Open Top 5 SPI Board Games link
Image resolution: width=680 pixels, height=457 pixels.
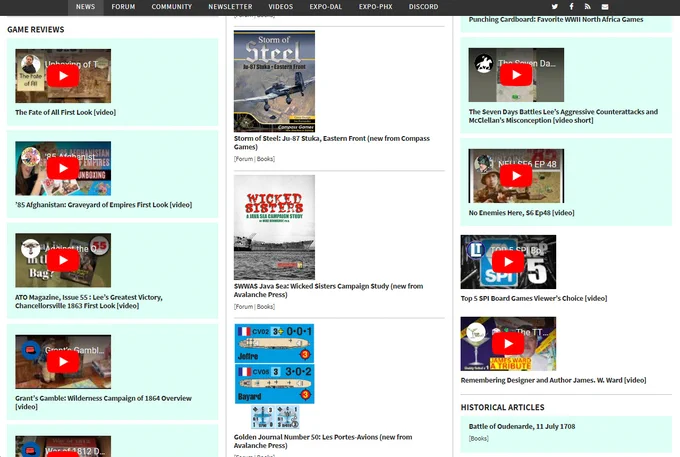[534, 298]
